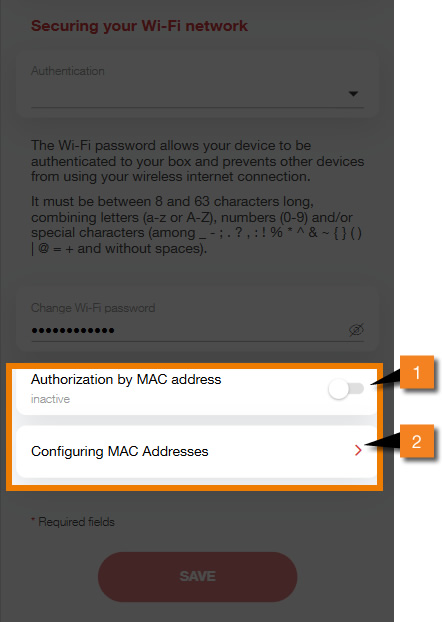Click the masked password dots
This screenshot has width=442, height=622.
(x=73, y=330)
